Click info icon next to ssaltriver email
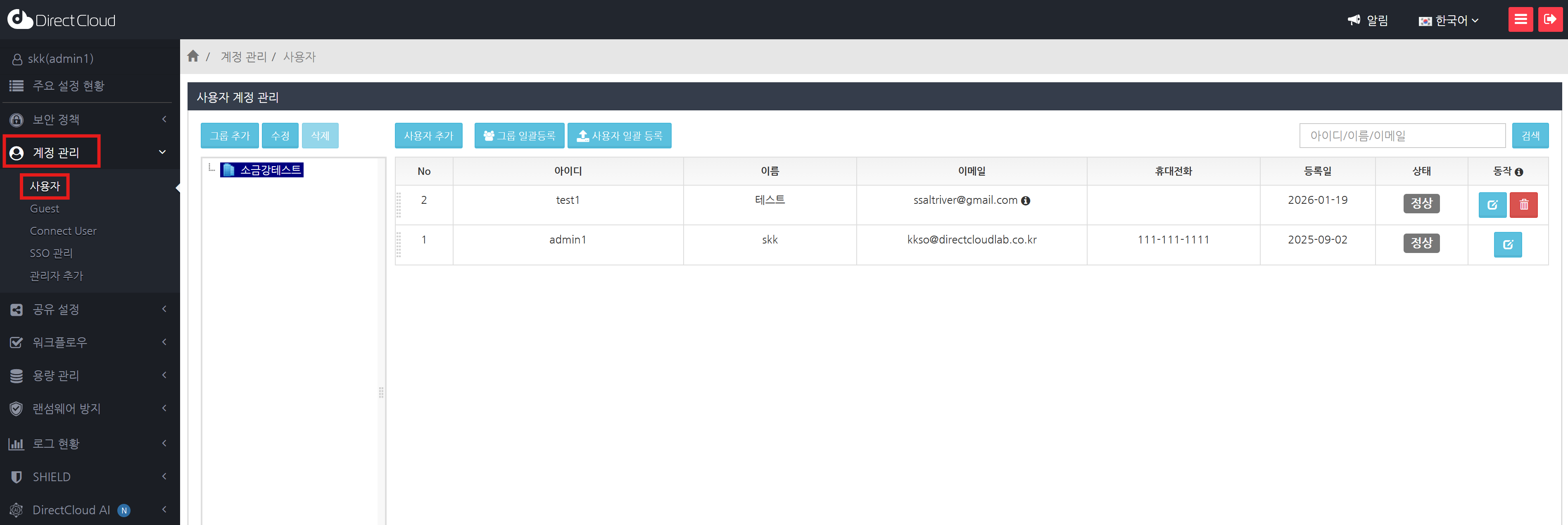1568x525 pixels. coord(1025,200)
